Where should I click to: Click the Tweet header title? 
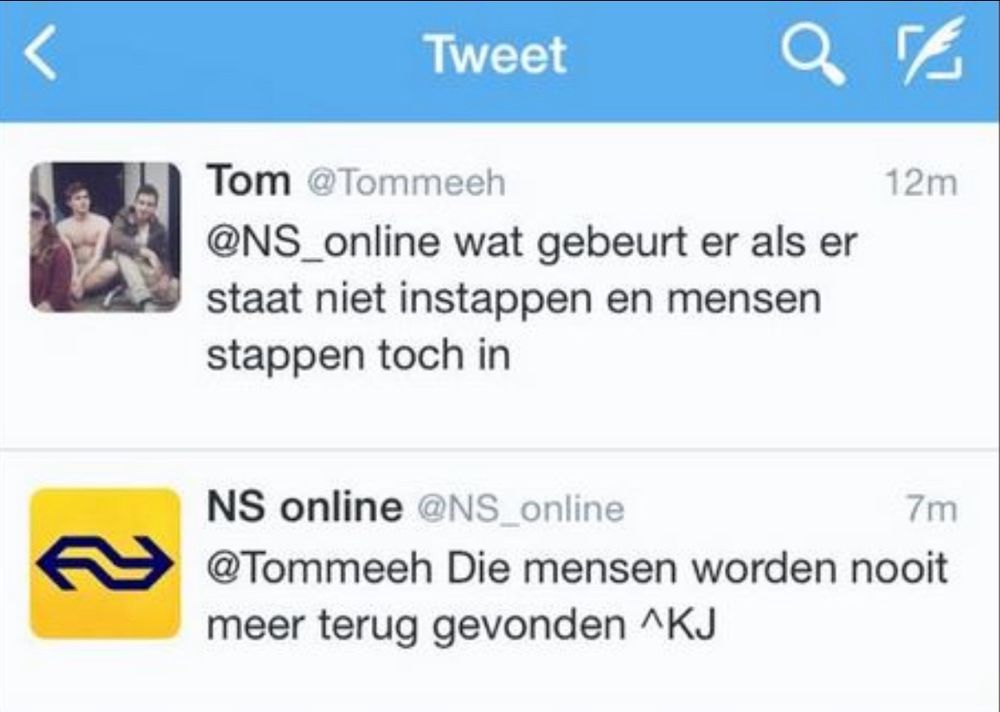coord(497,55)
